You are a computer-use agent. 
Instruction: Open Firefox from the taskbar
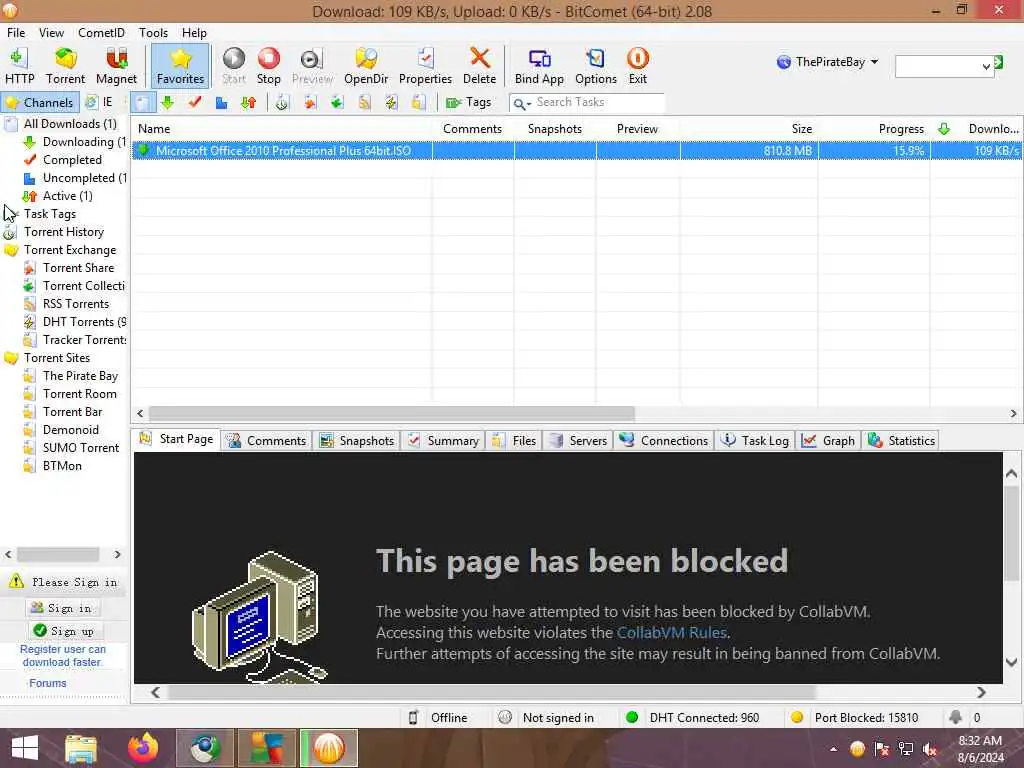coord(143,748)
